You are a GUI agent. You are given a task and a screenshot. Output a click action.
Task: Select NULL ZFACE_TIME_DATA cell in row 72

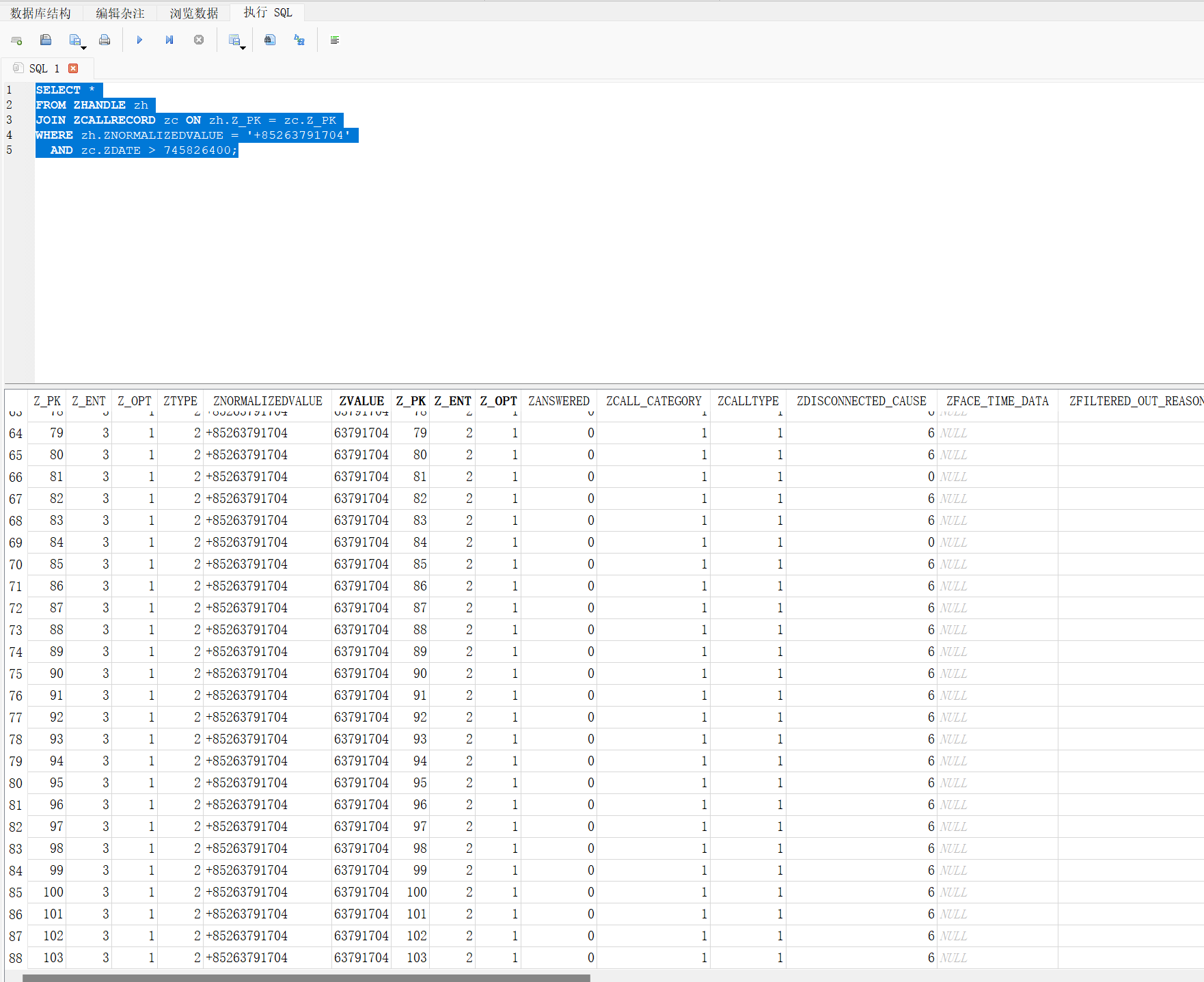(998, 608)
